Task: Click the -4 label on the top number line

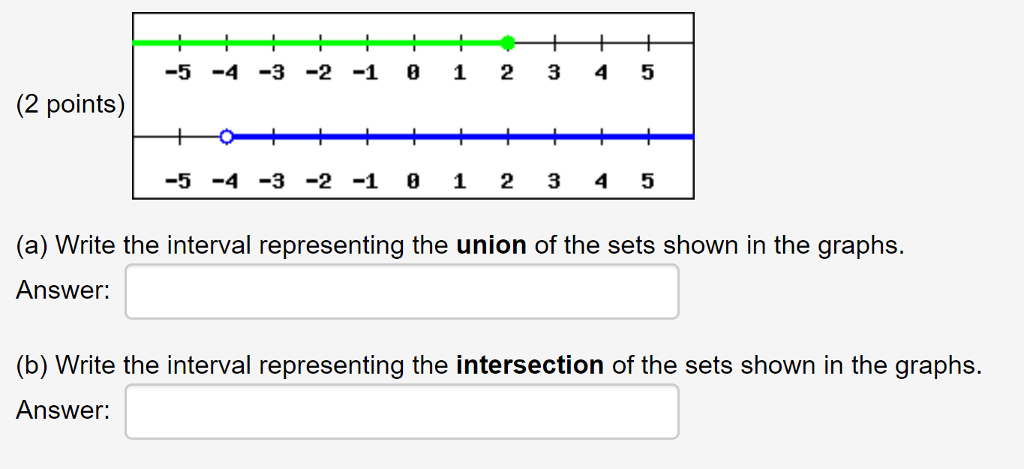Action: pos(224,73)
